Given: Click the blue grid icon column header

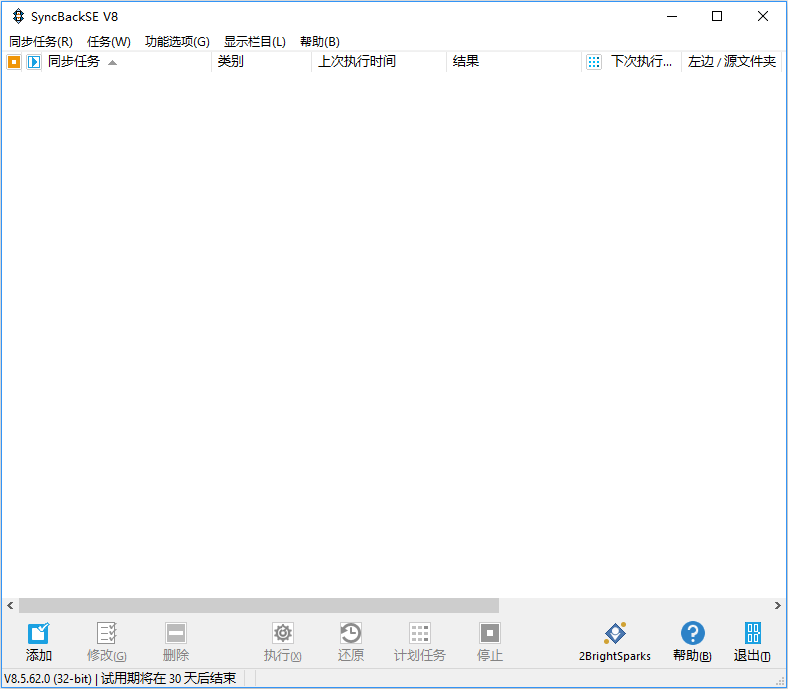Looking at the screenshot, I should (x=594, y=62).
